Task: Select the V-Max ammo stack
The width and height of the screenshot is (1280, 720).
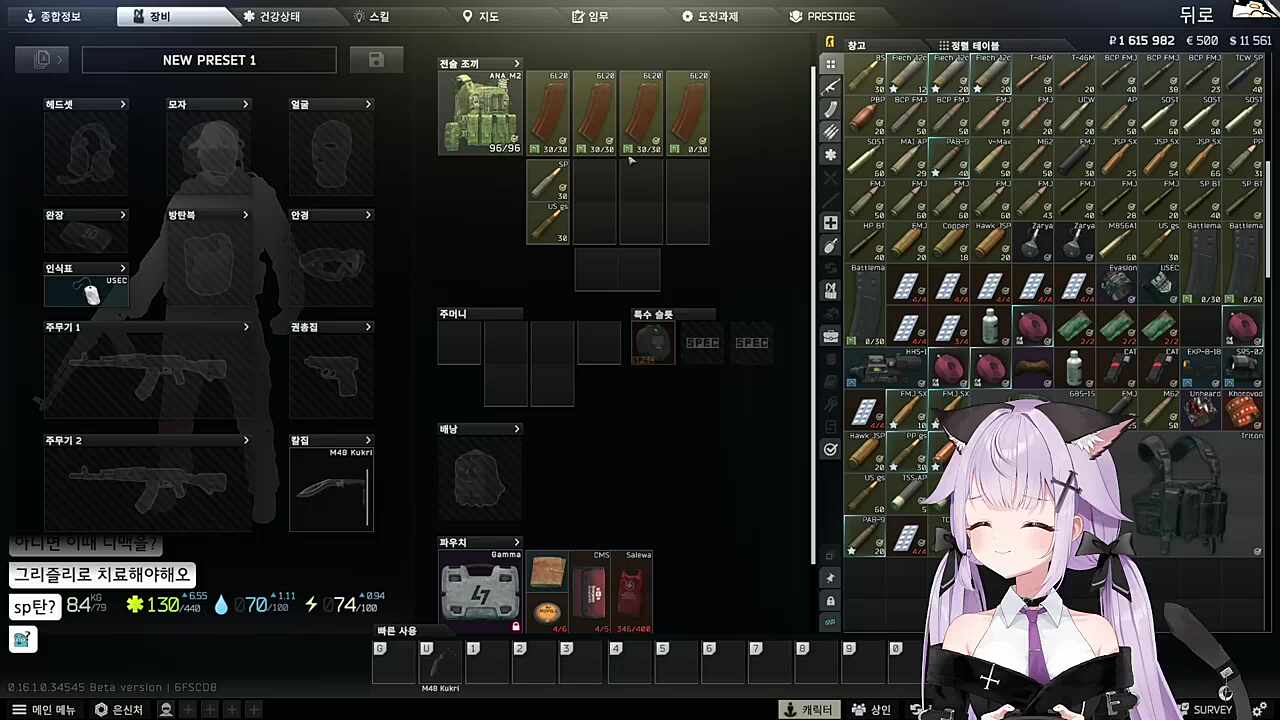Action: (991, 157)
